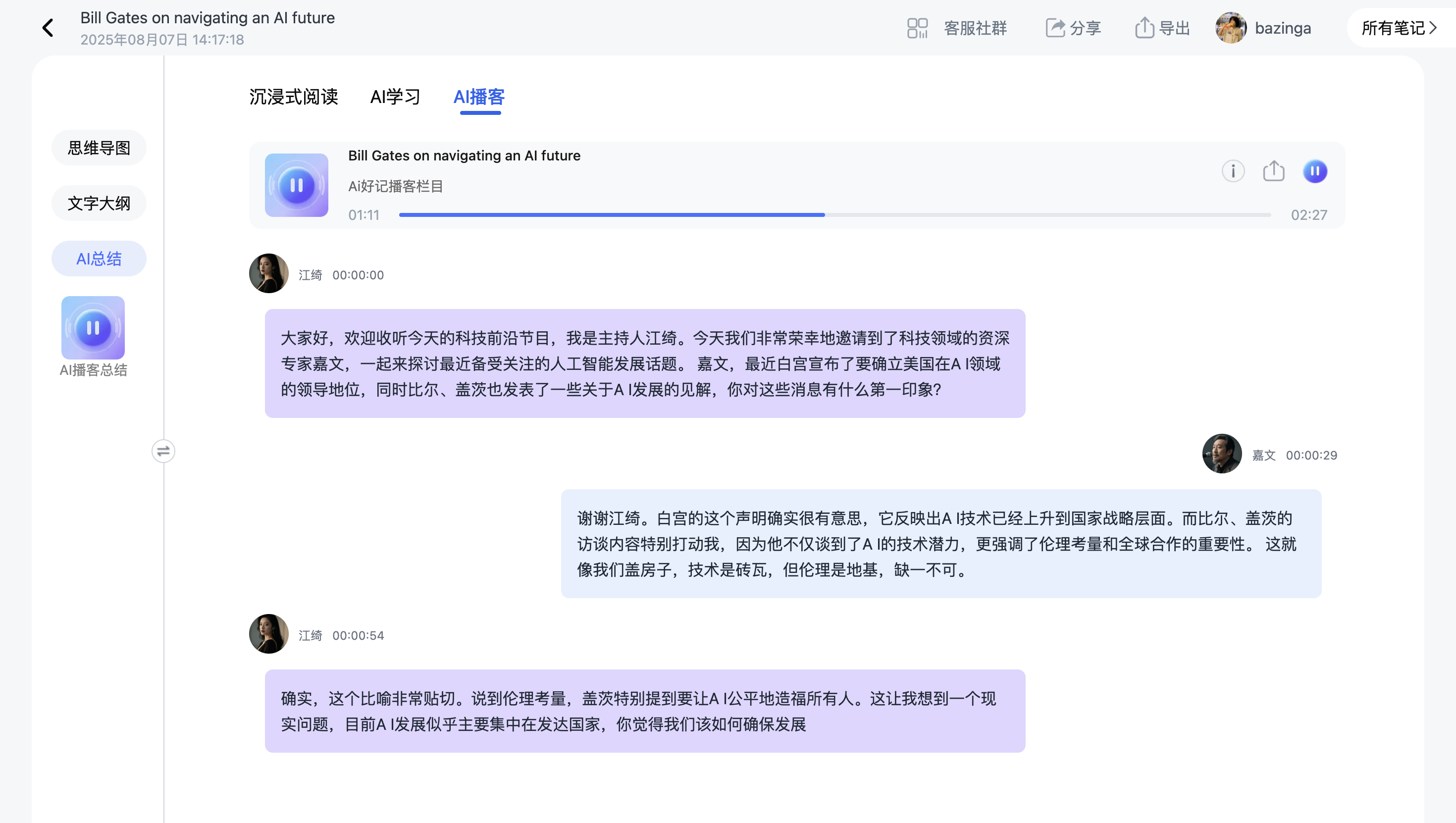This screenshot has width=1456, height=823.
Task: Click the AI播客总结 thumbnail in sidebar
Action: click(x=93, y=328)
